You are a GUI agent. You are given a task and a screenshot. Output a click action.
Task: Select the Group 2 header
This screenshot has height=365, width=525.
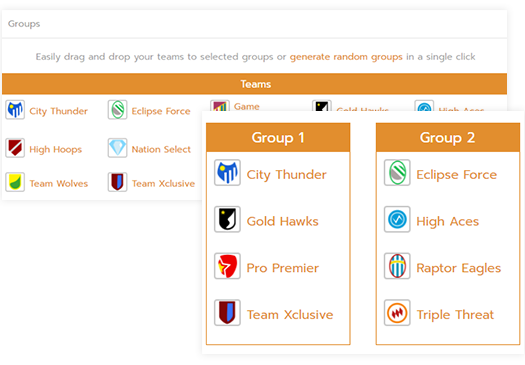coord(448,138)
